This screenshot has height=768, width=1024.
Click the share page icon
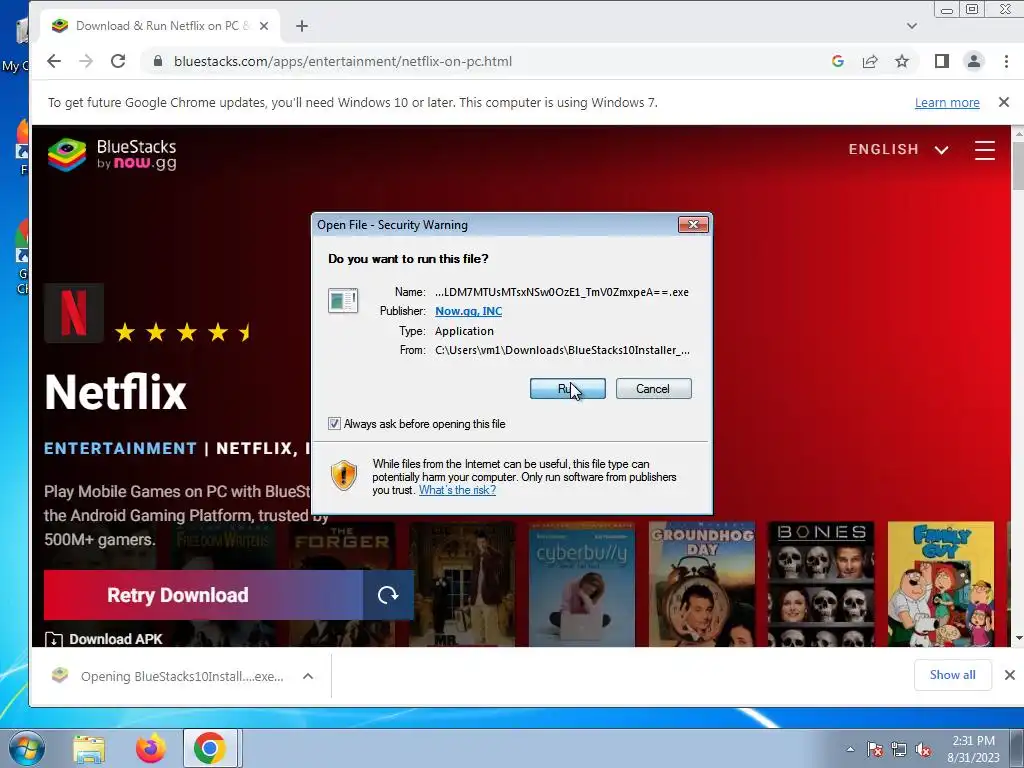870,61
